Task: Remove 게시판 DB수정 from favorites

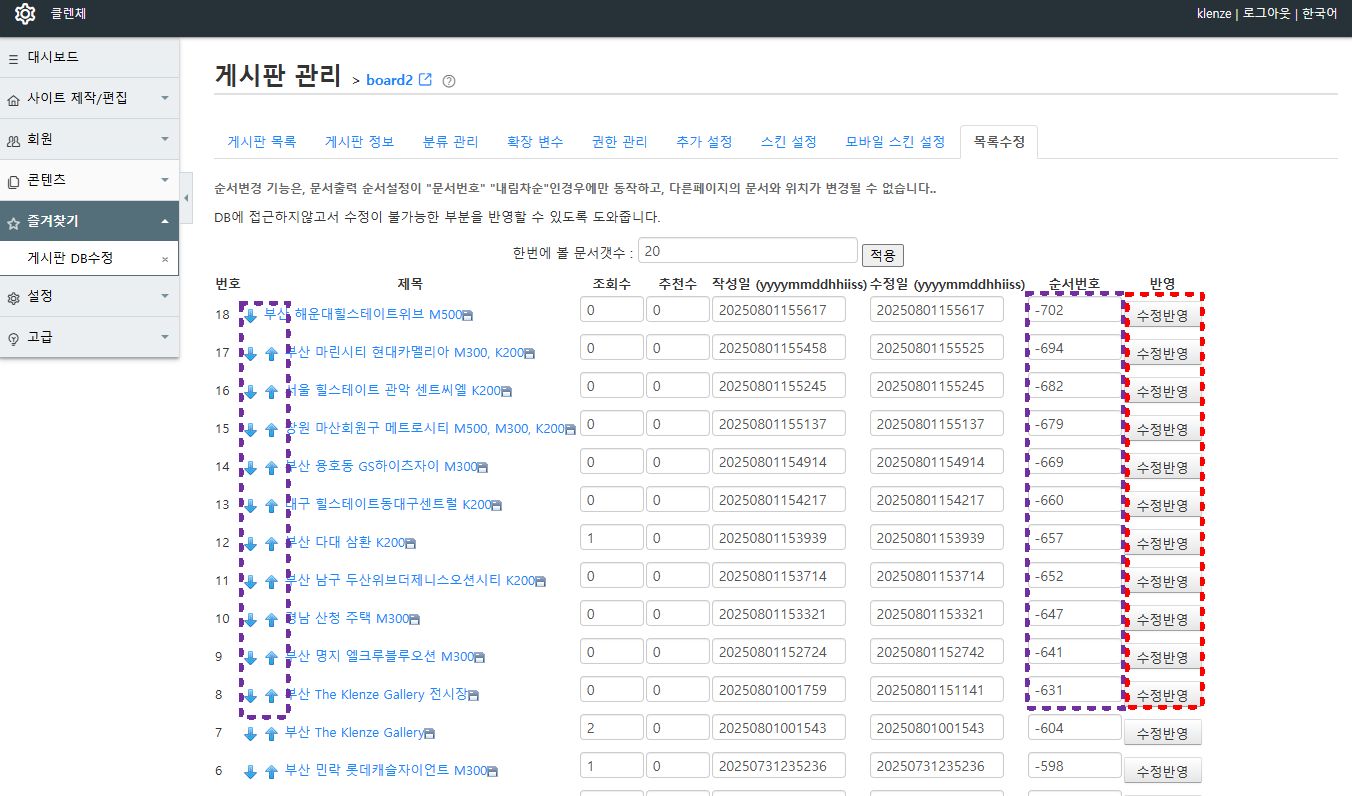Action: pos(165,259)
